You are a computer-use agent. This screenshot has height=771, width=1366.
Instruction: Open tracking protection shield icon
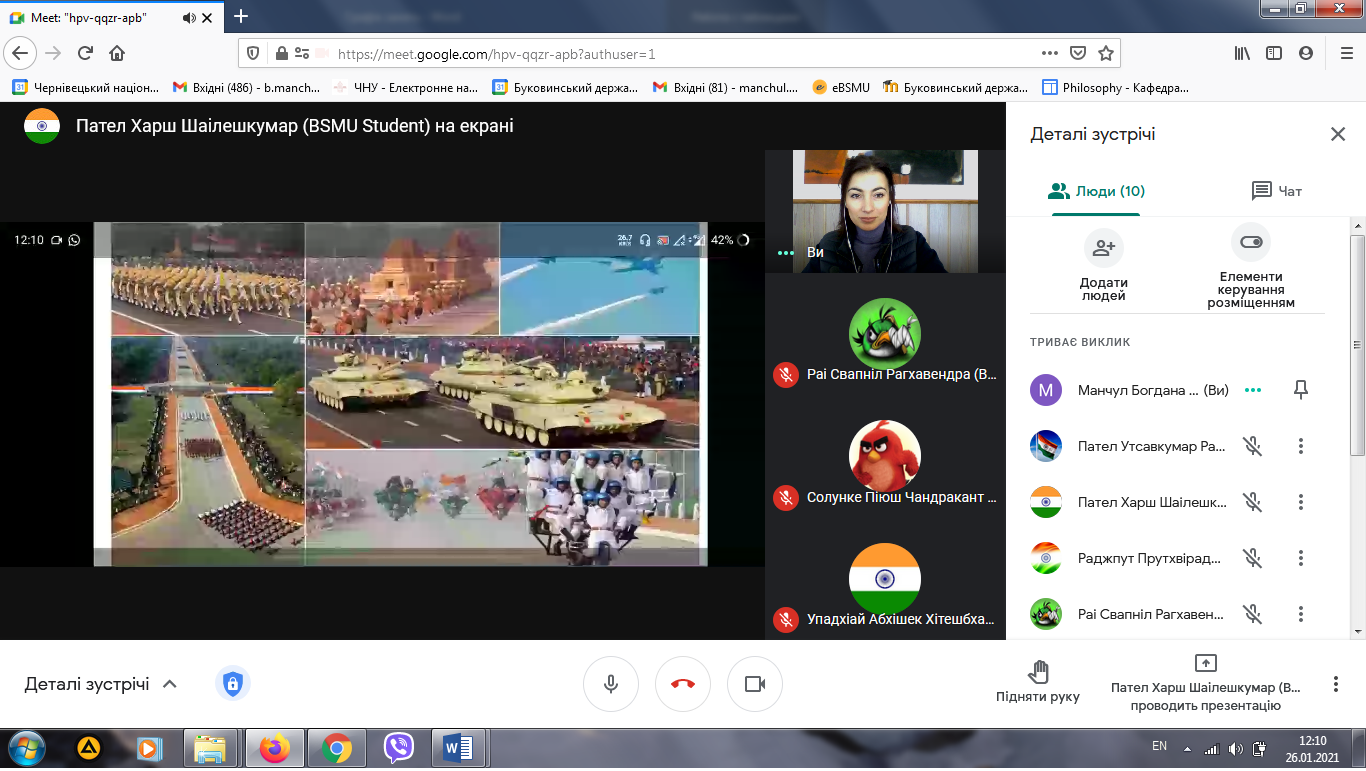point(254,54)
